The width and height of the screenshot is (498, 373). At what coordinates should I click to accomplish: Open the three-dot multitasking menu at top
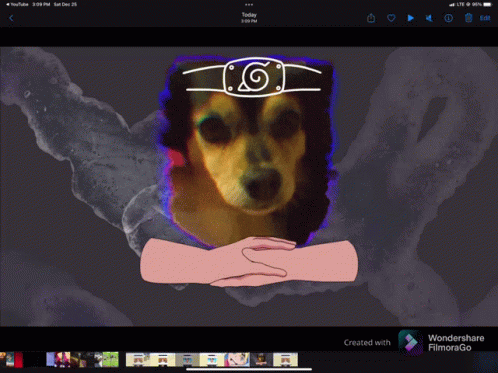pos(249,5)
